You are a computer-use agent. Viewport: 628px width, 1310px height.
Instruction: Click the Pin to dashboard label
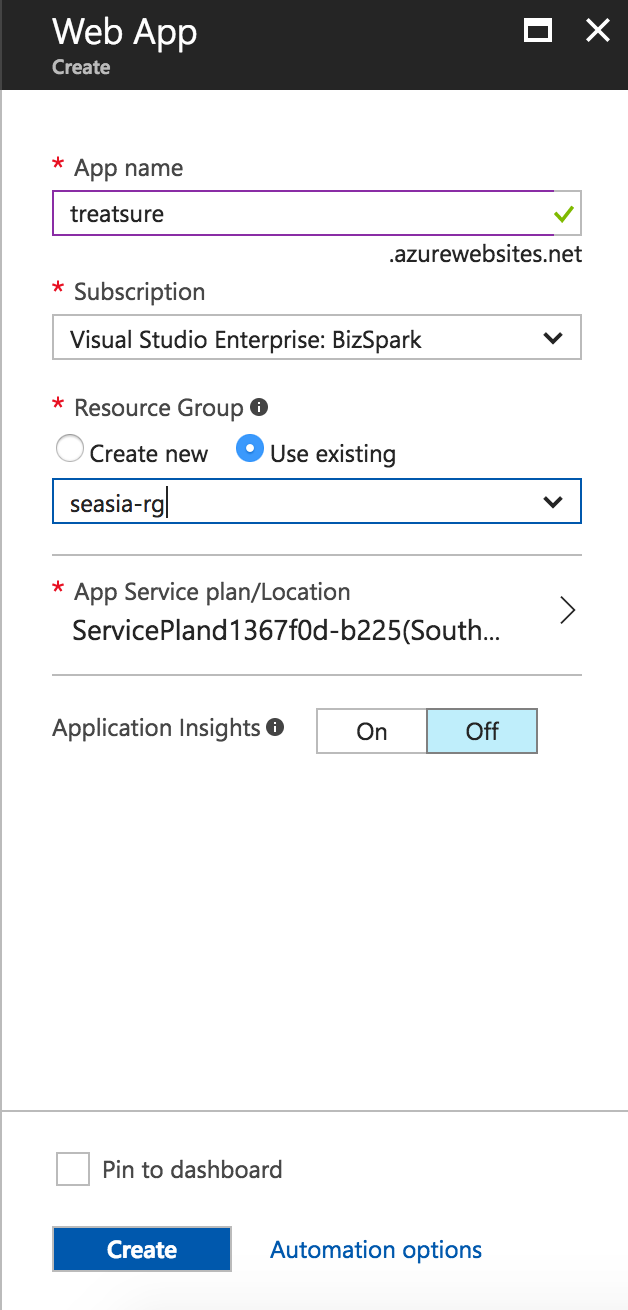[x=192, y=1169]
